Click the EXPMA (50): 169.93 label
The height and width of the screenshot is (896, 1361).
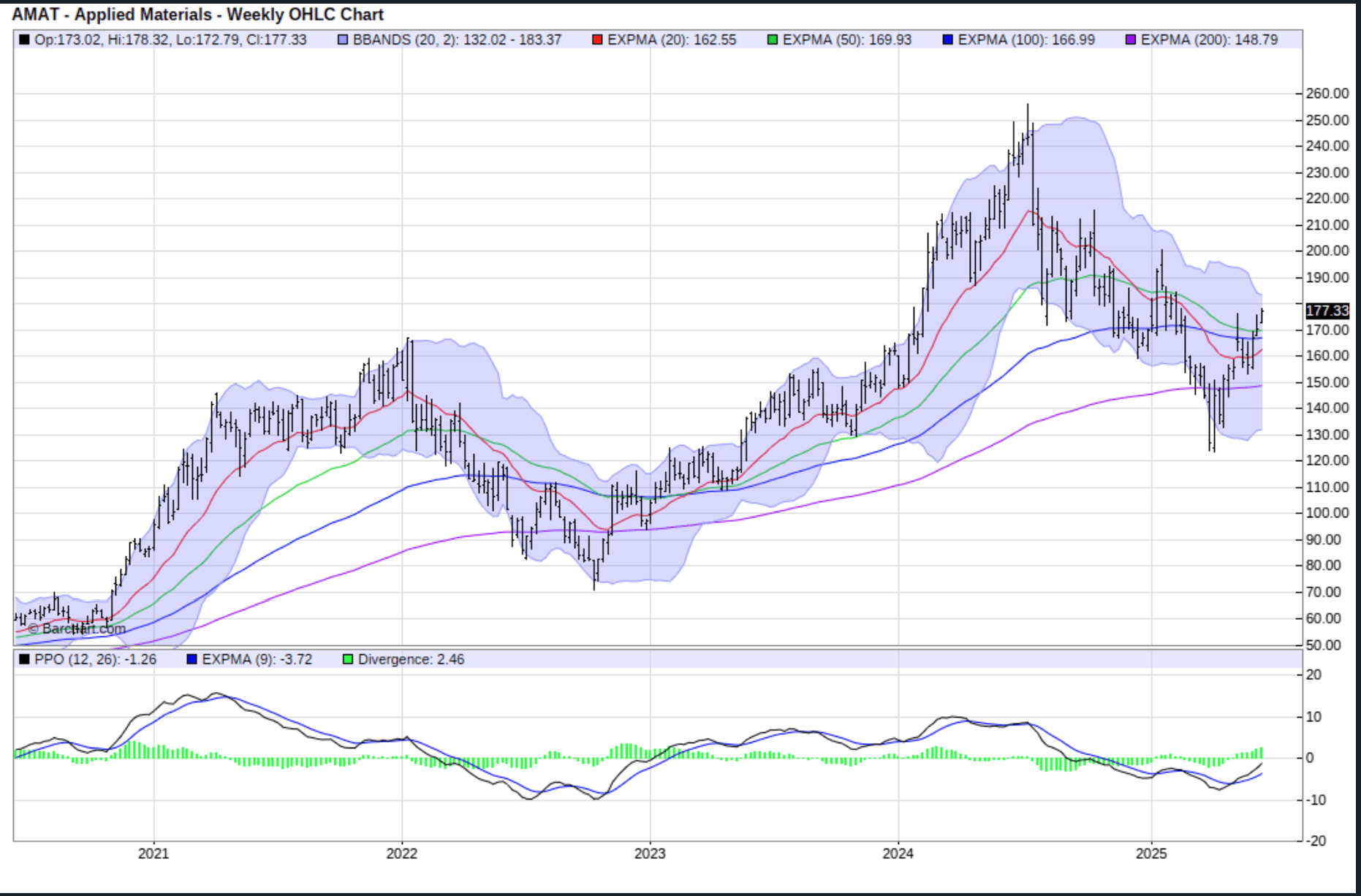pos(847,39)
